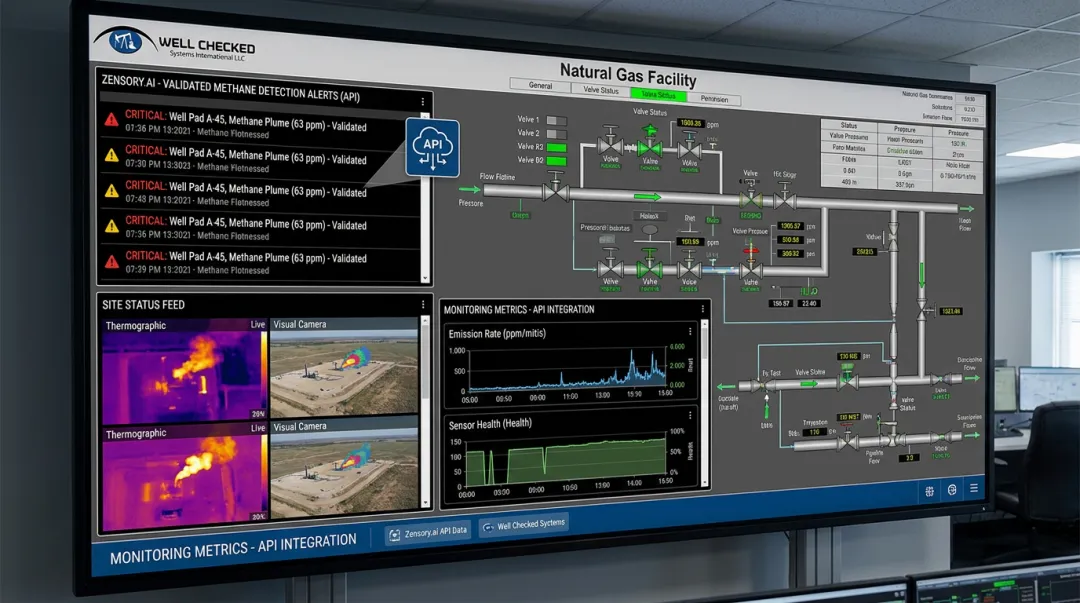Screen dimensions: 1080x603
Task: Open the alerts panel kebab menu
Action: click(423, 101)
